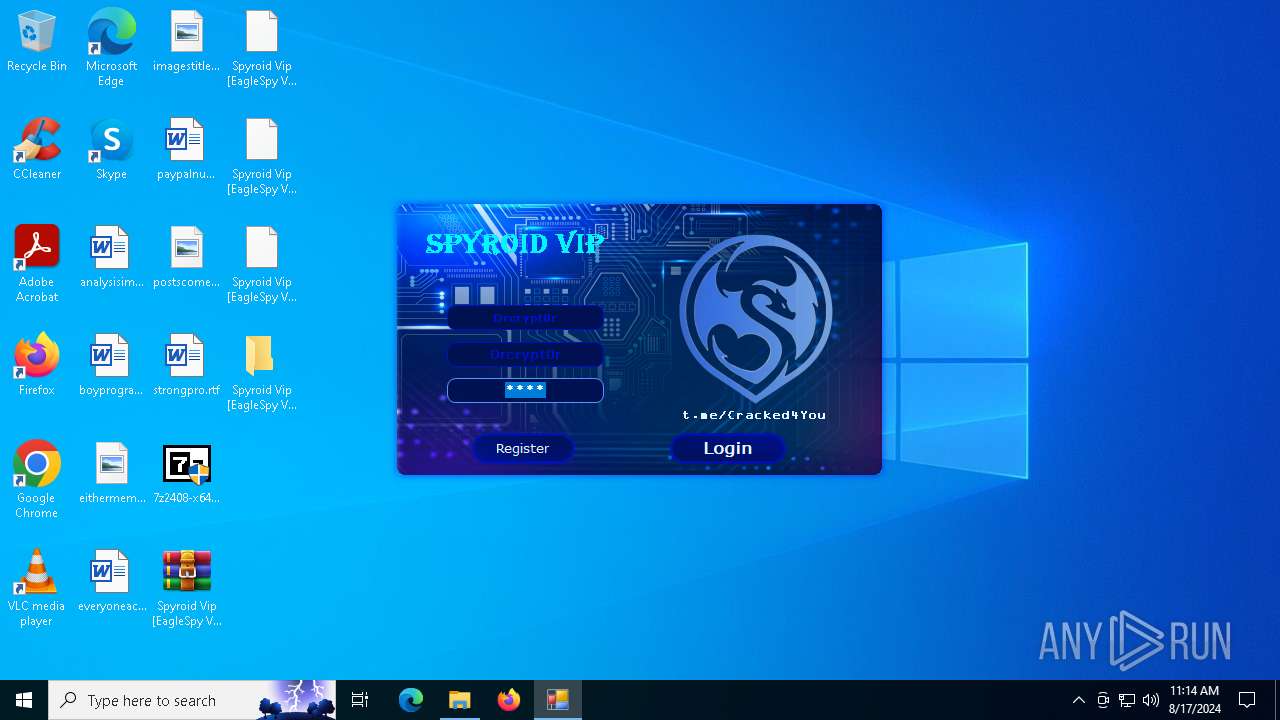Image resolution: width=1280 pixels, height=720 pixels.
Task: Click the Dr0crypt0r field just above the password box
Action: [525, 355]
